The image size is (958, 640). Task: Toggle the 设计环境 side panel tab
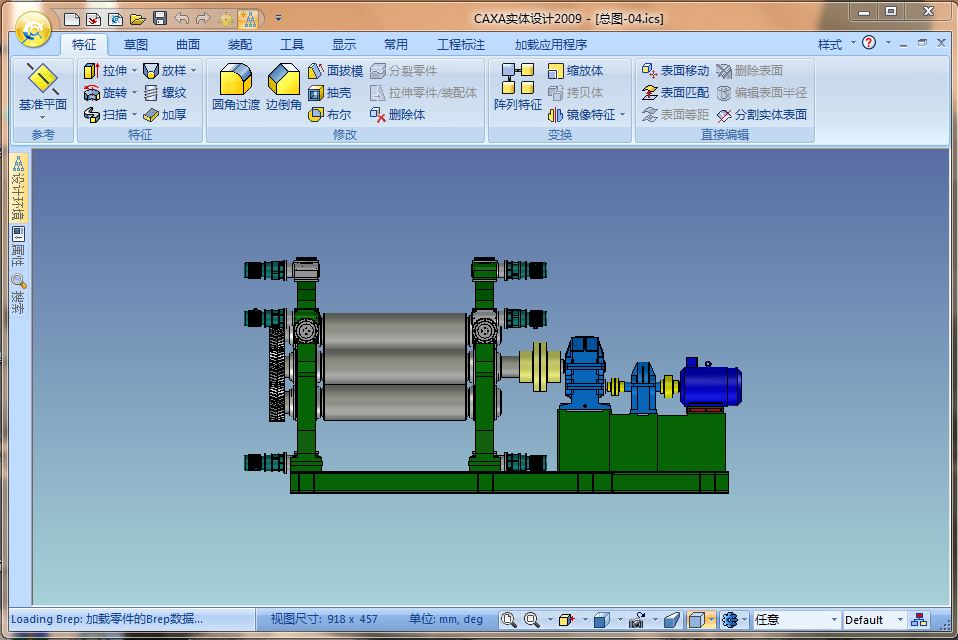[18, 188]
